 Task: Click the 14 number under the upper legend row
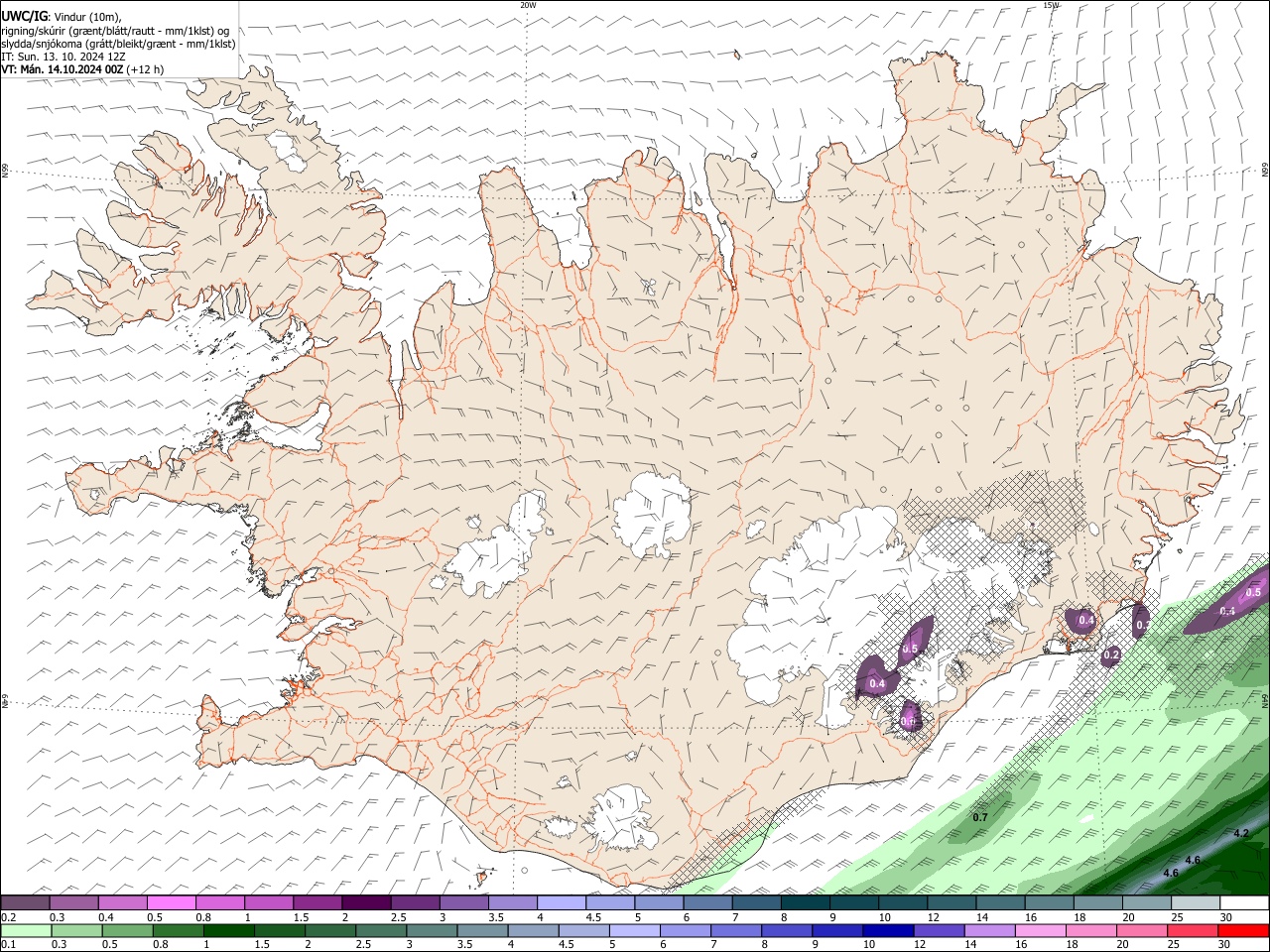tap(981, 917)
